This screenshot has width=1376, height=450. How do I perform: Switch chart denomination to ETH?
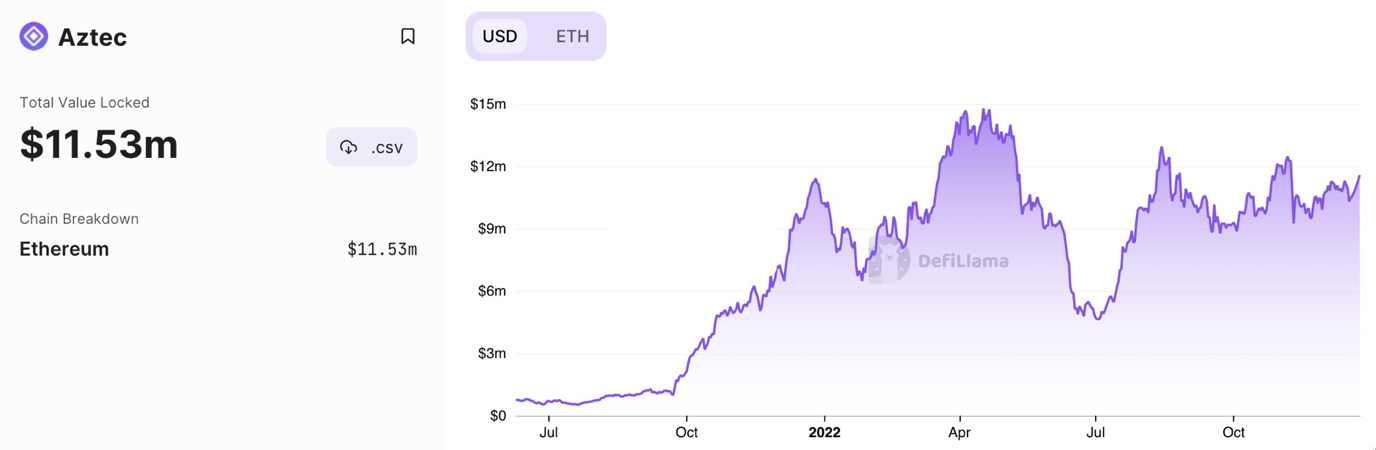click(572, 37)
